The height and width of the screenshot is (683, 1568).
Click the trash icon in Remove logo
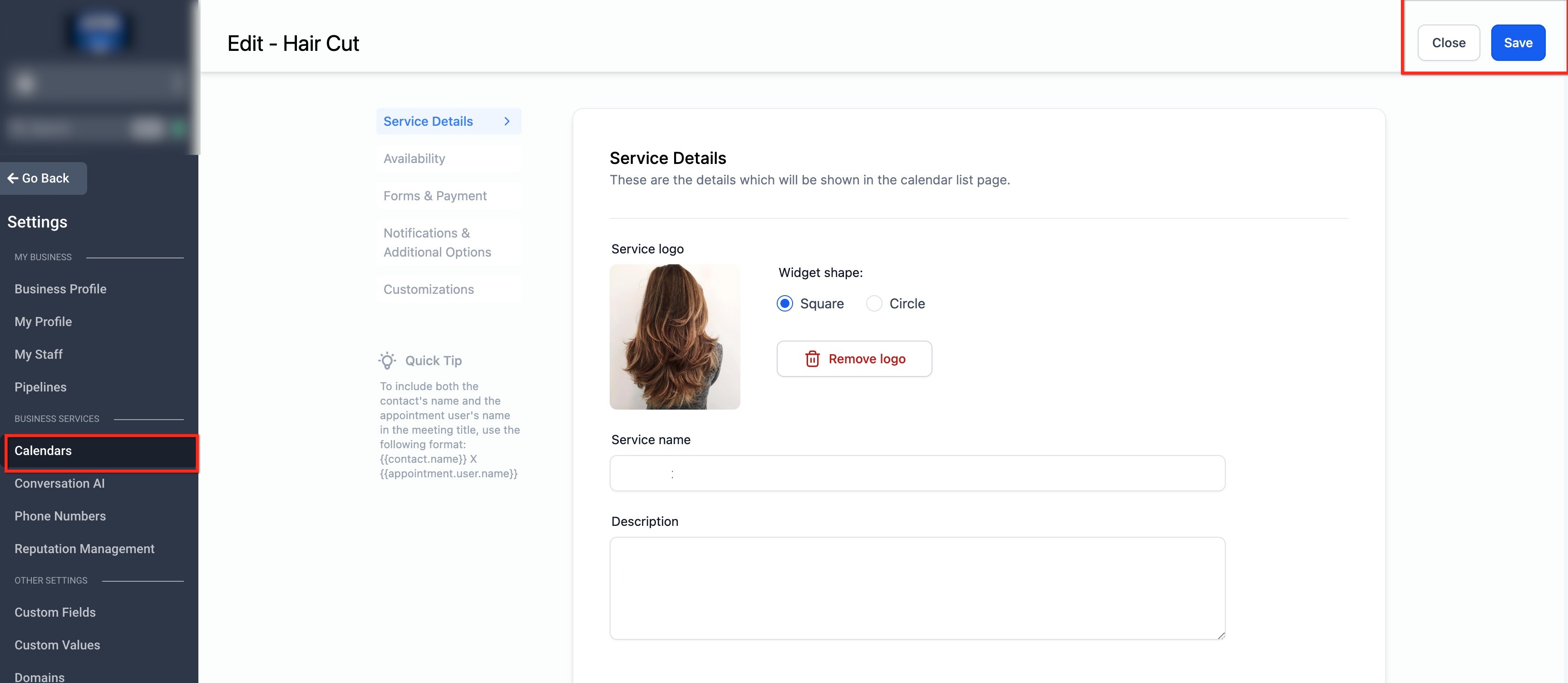point(812,359)
